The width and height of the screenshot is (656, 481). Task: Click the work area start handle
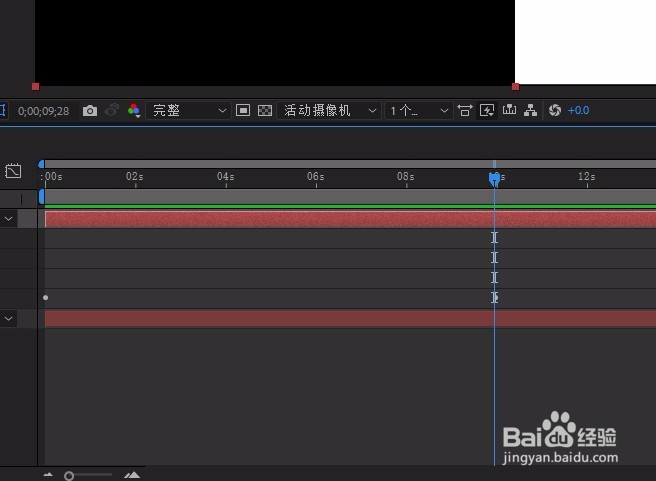coord(41,197)
